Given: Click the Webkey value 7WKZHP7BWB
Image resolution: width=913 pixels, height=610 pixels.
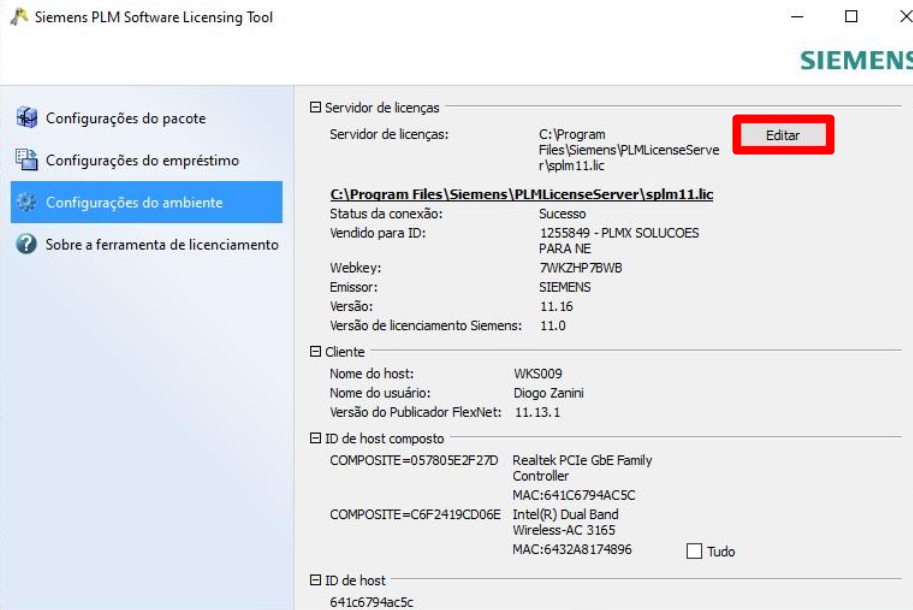Looking at the screenshot, I should pos(581,268).
